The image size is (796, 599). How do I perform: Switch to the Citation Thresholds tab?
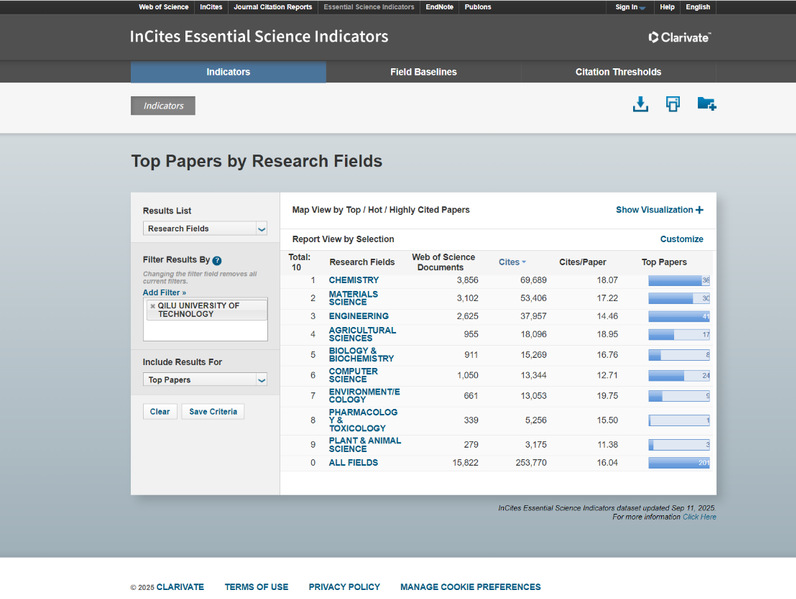pos(618,72)
